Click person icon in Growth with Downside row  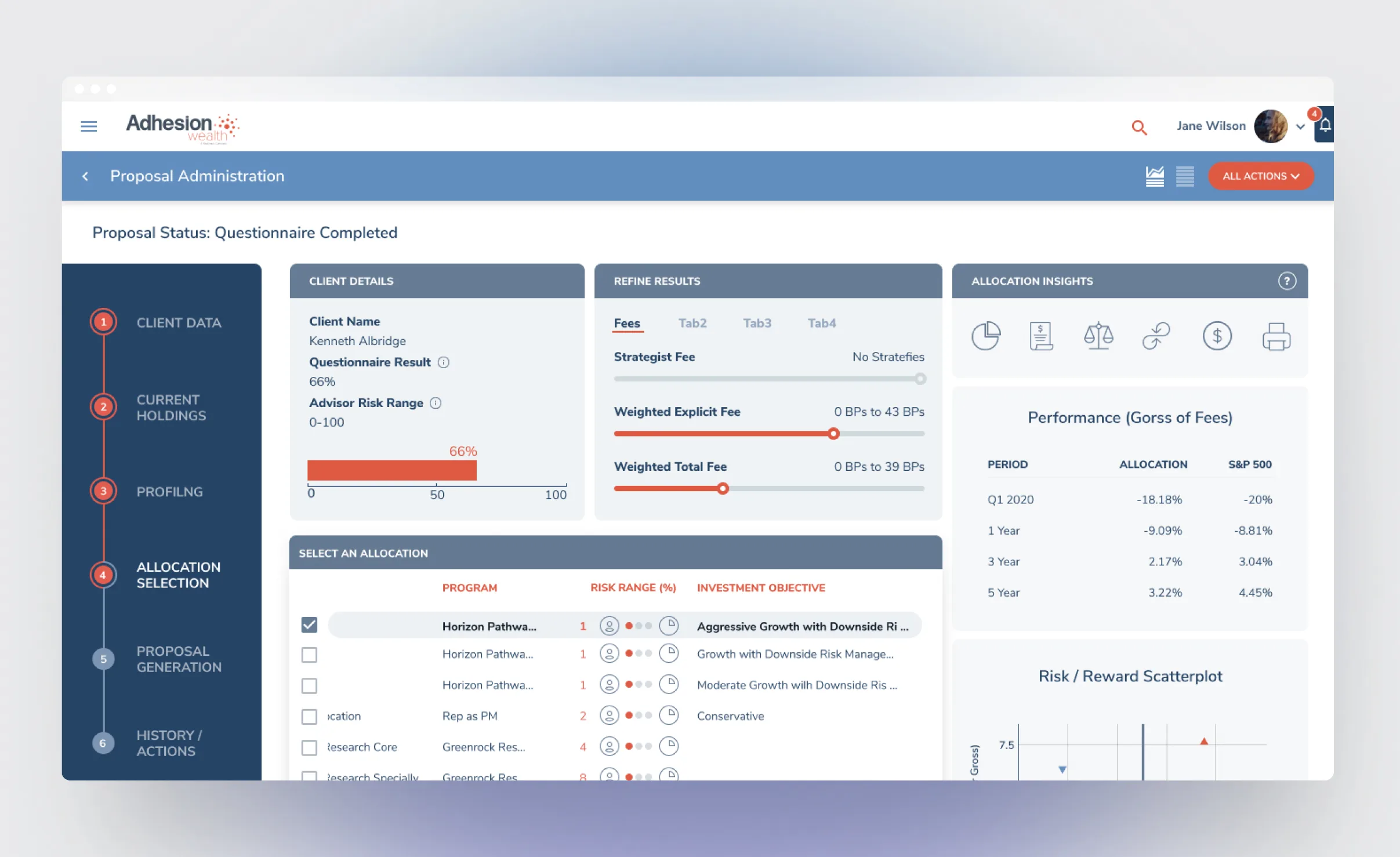point(609,653)
